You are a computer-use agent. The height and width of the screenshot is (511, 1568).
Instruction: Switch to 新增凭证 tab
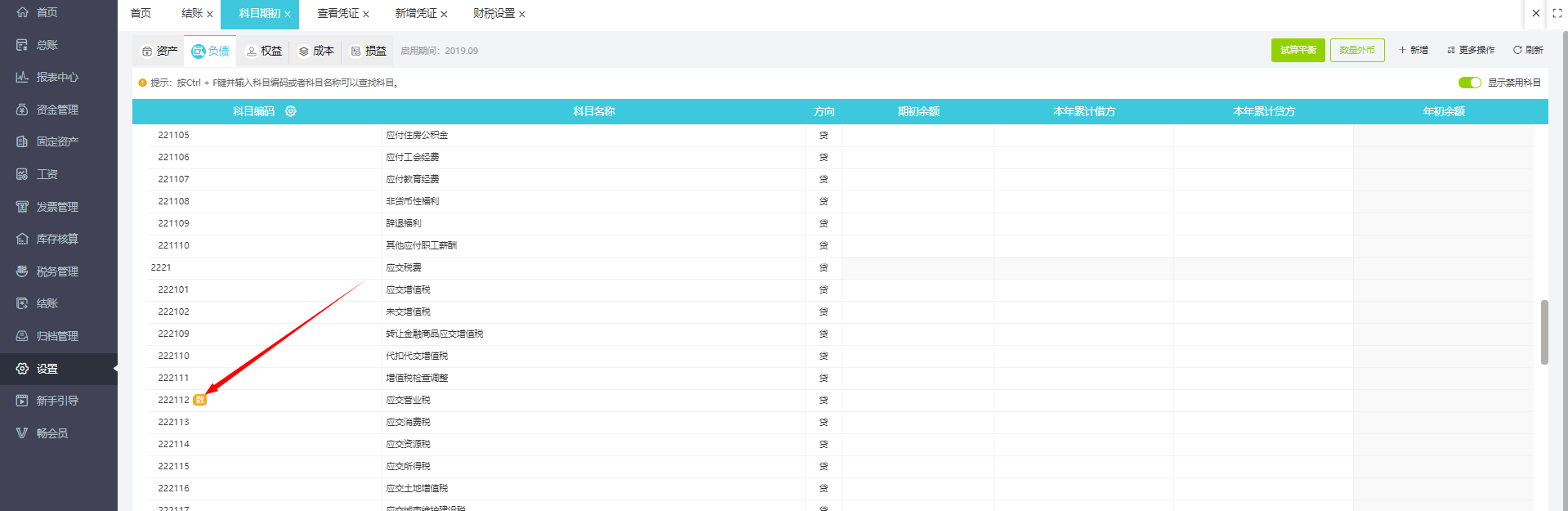pos(416,13)
